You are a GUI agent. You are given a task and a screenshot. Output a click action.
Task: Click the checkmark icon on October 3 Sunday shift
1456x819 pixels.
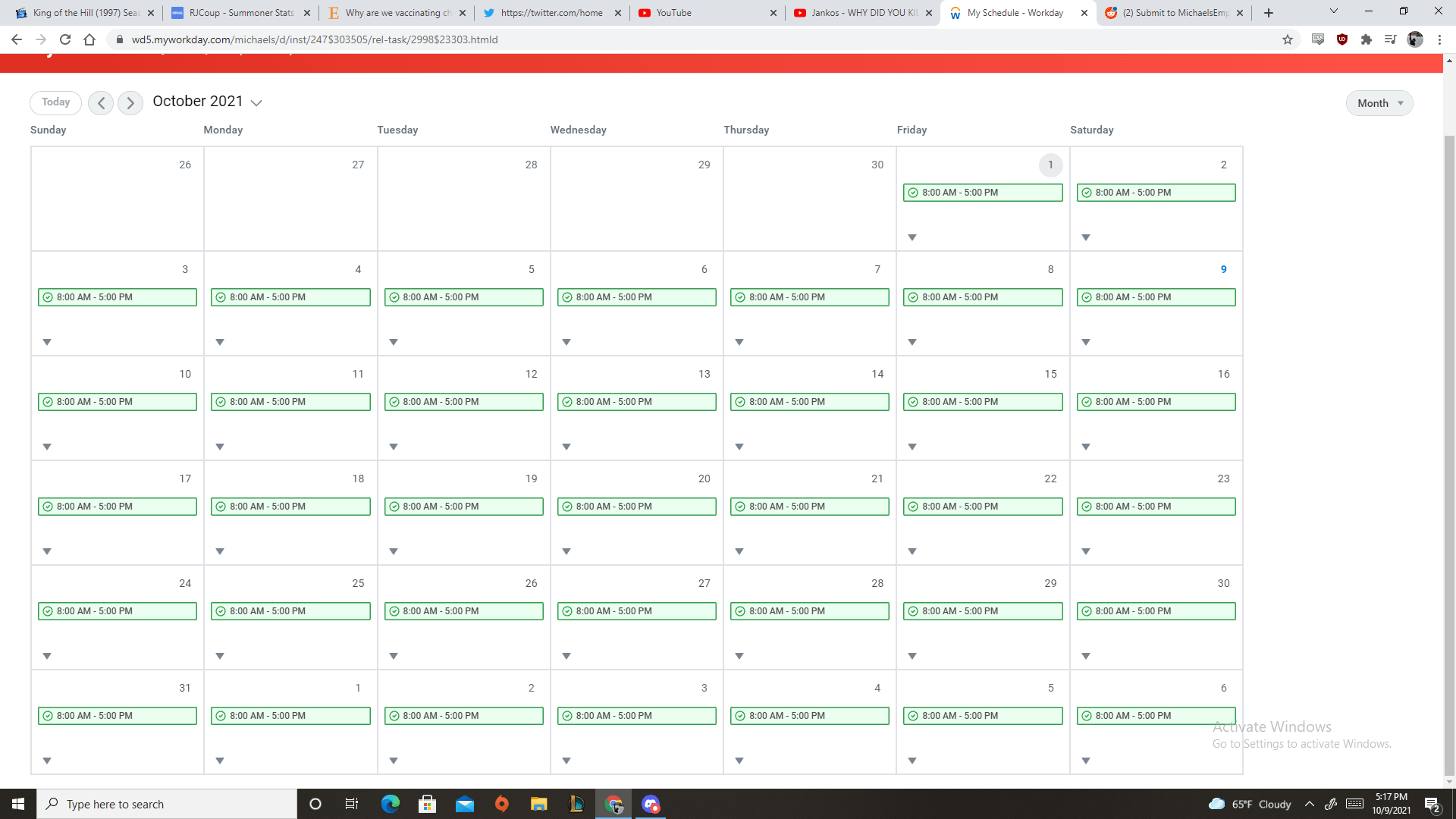(x=47, y=297)
